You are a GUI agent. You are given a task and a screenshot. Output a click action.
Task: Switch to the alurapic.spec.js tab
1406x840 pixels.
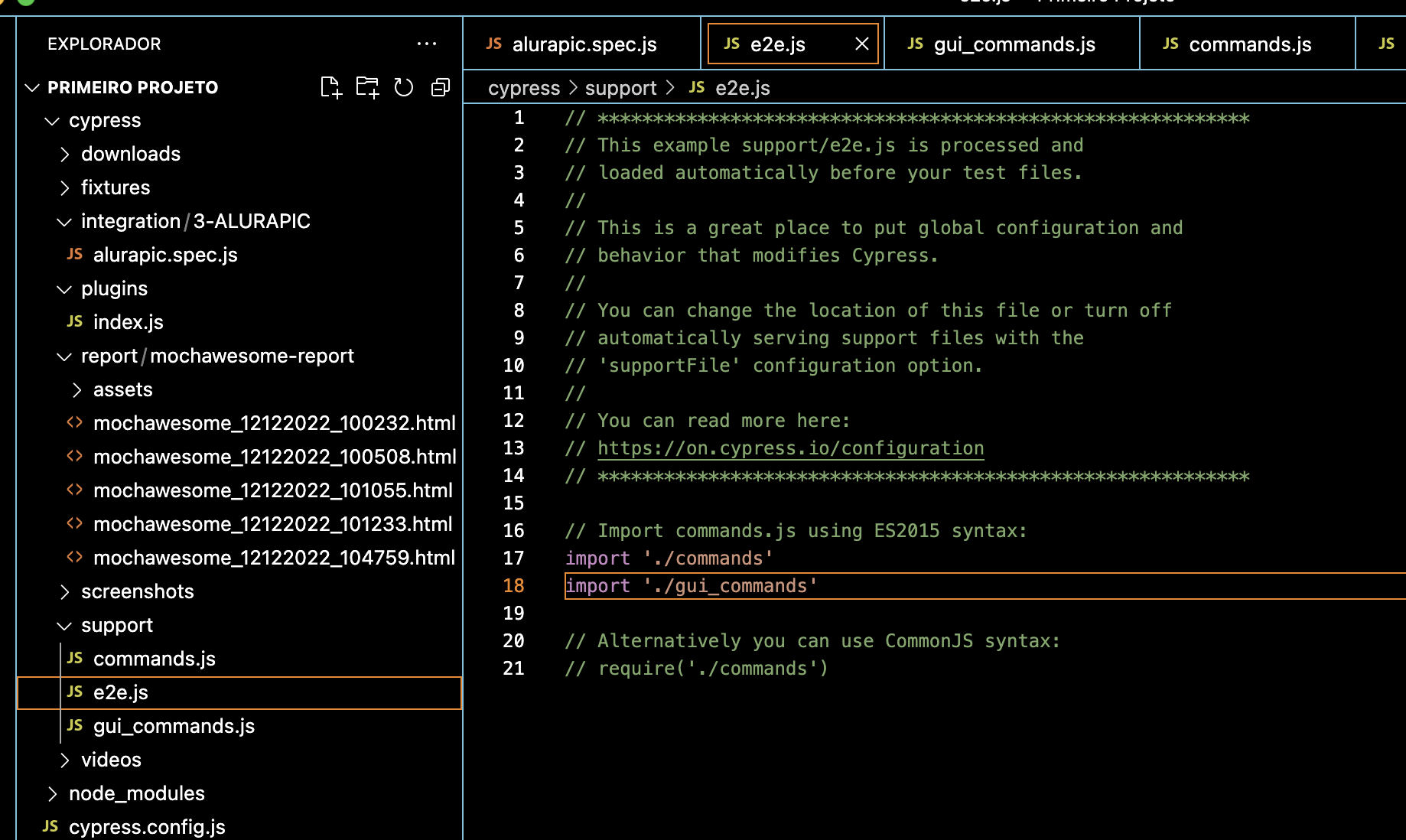coord(584,44)
